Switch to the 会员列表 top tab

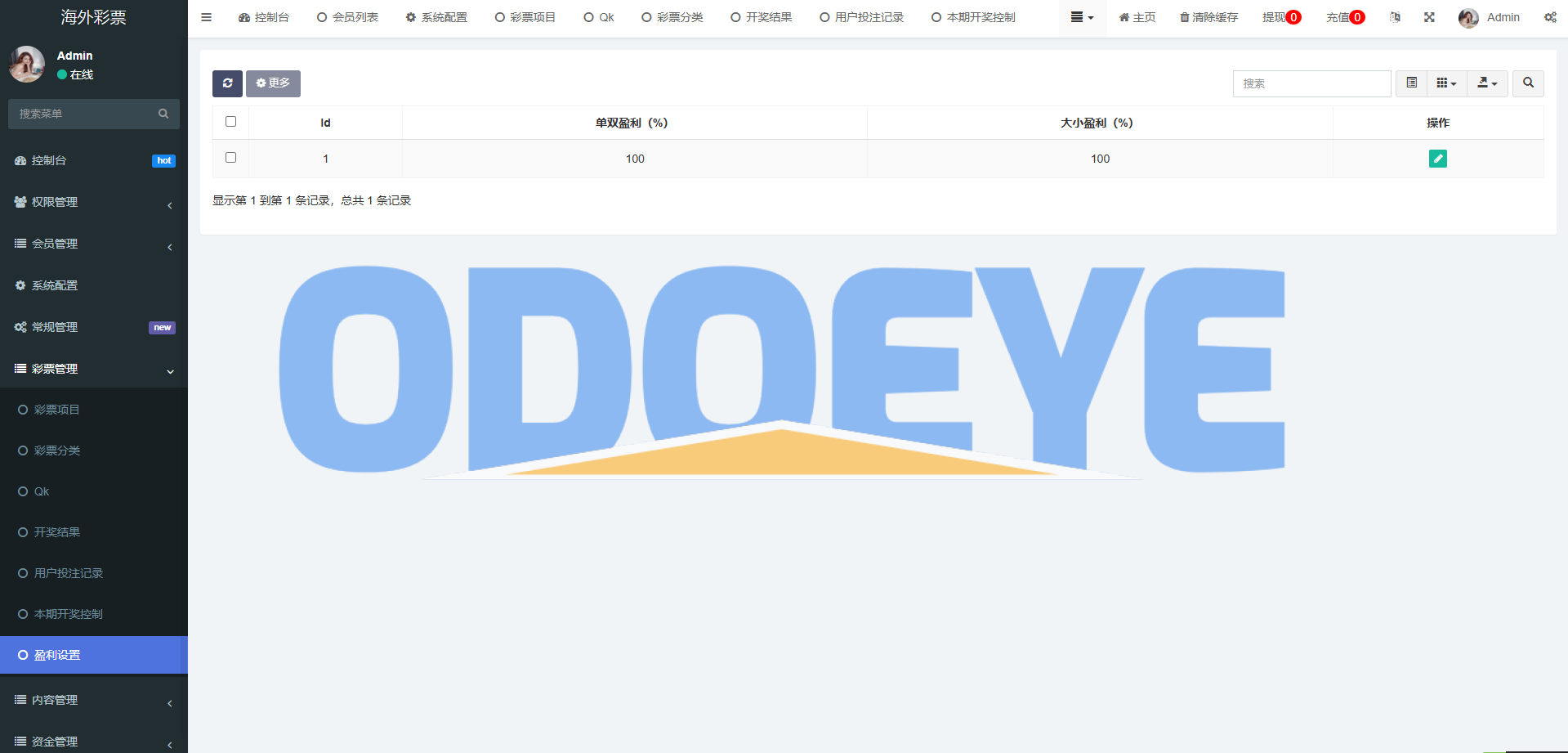coord(347,17)
